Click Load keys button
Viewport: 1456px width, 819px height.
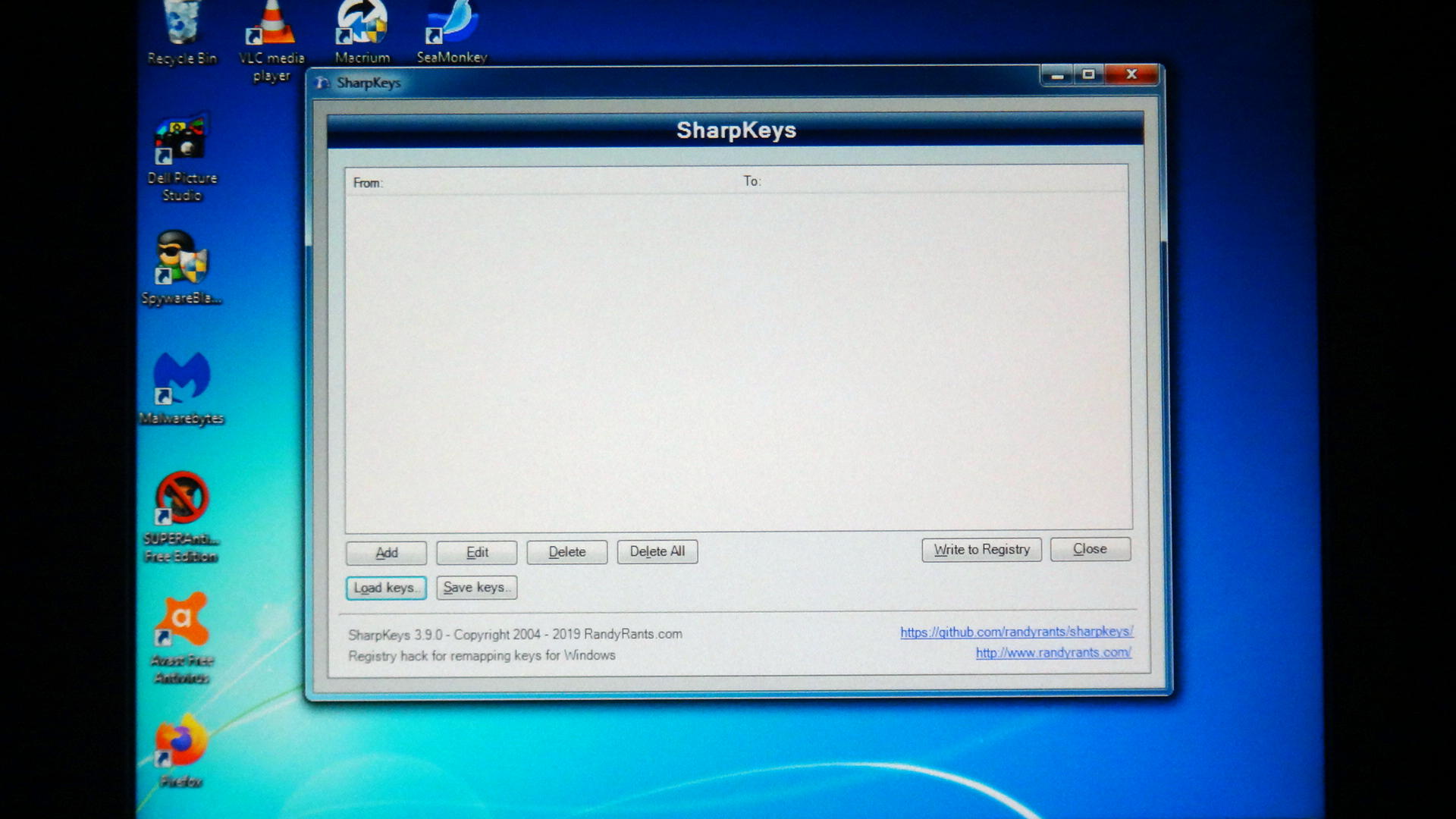point(386,588)
